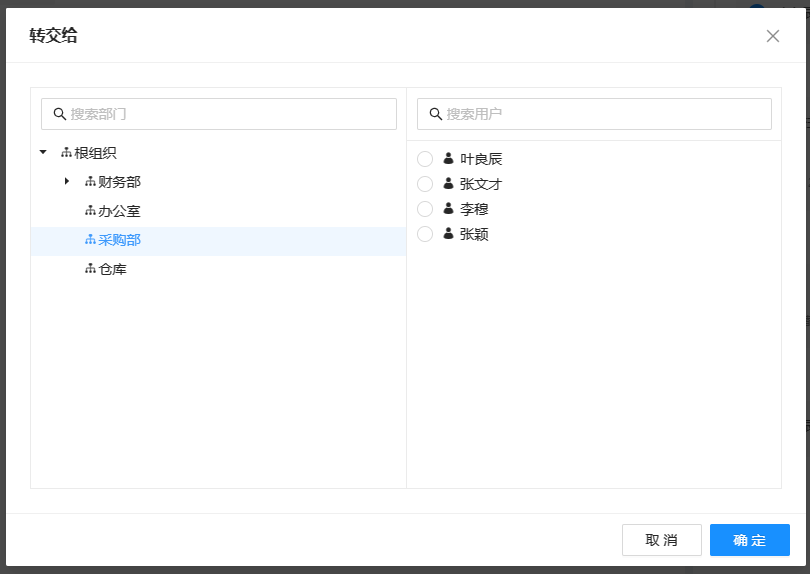Expand the 财务部 department node
The image size is (810, 574).
(x=67, y=182)
